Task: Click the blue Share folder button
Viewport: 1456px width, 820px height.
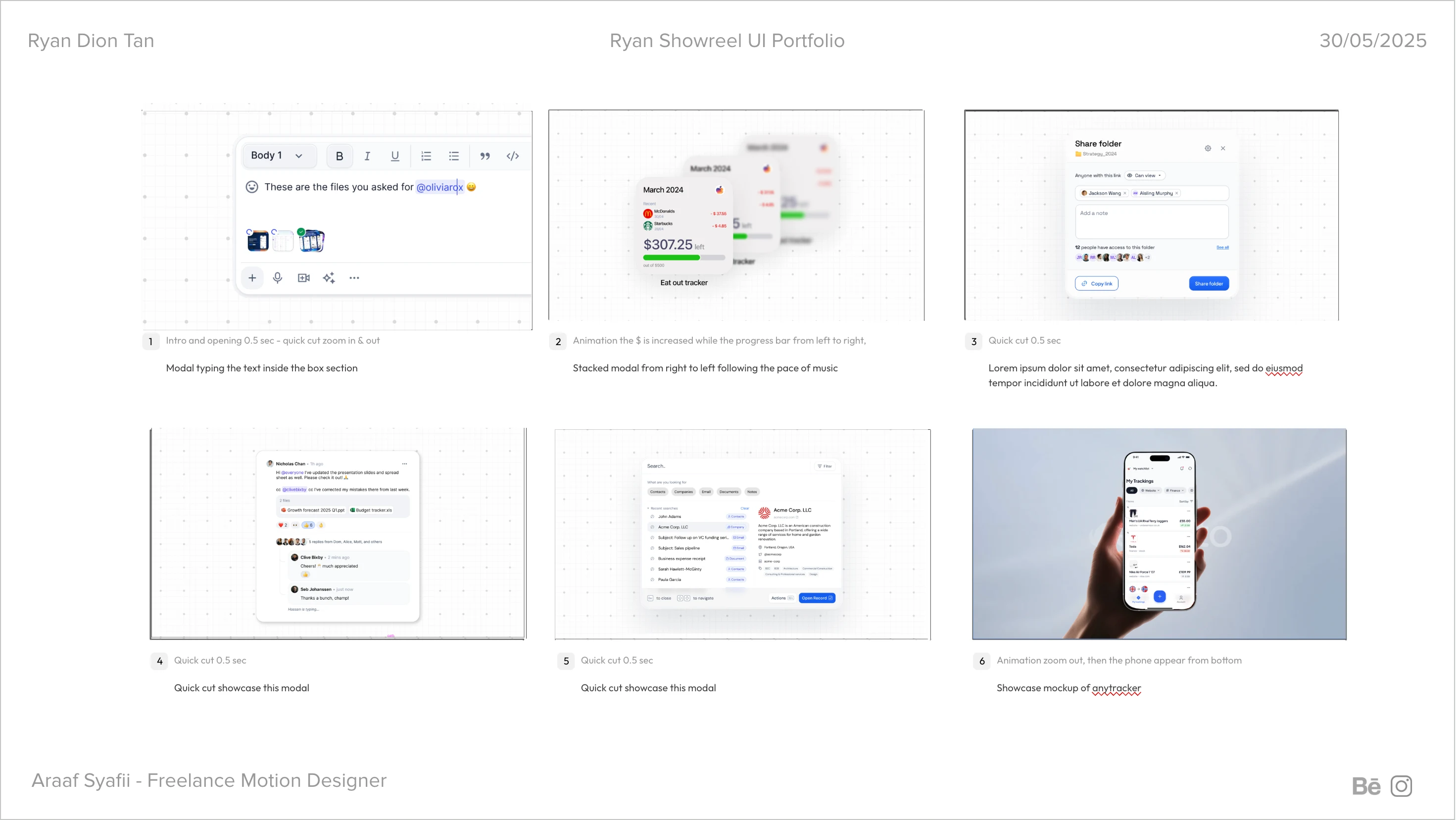Action: [x=1209, y=284]
